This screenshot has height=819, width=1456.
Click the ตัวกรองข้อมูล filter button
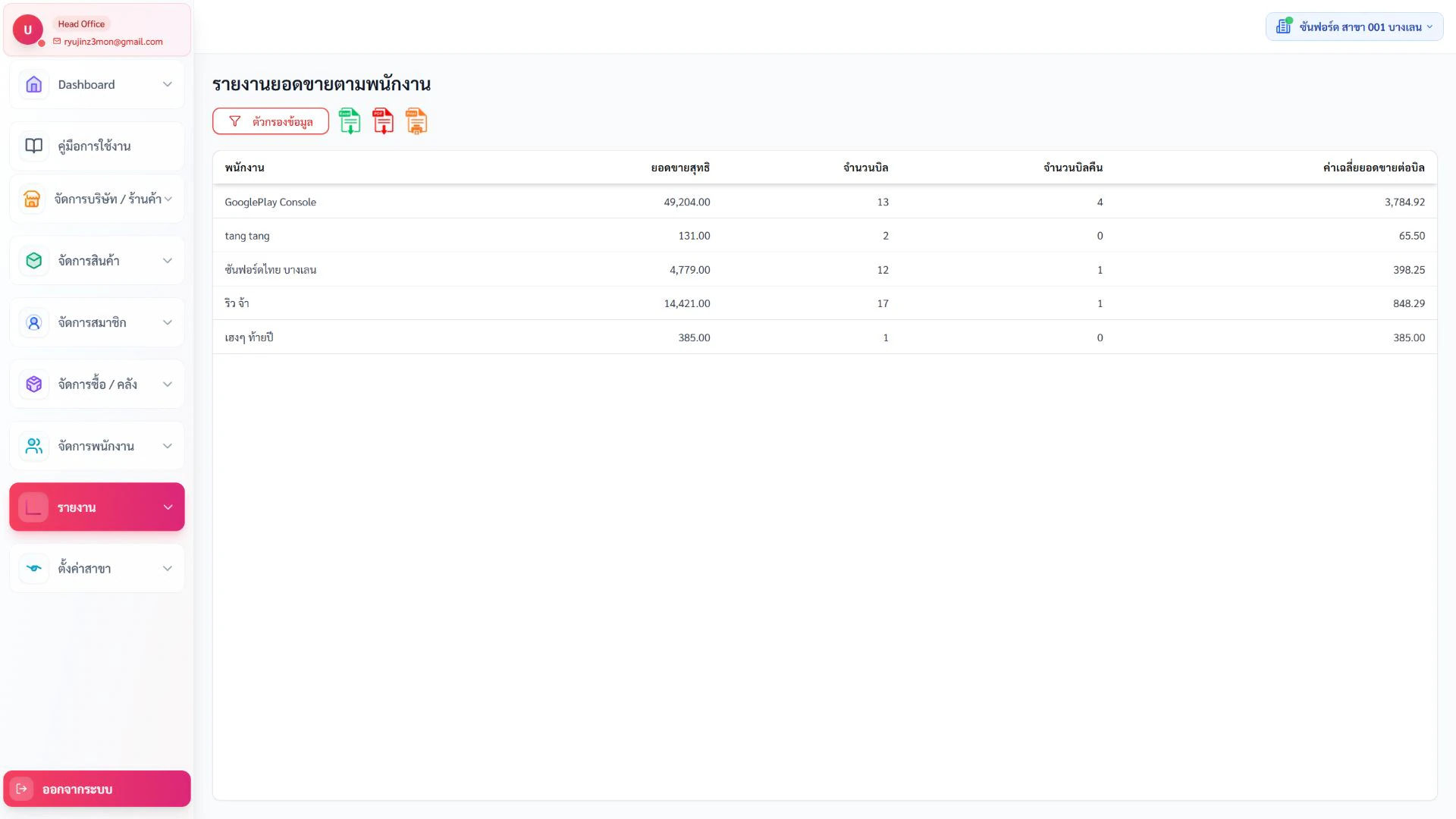[x=271, y=121]
